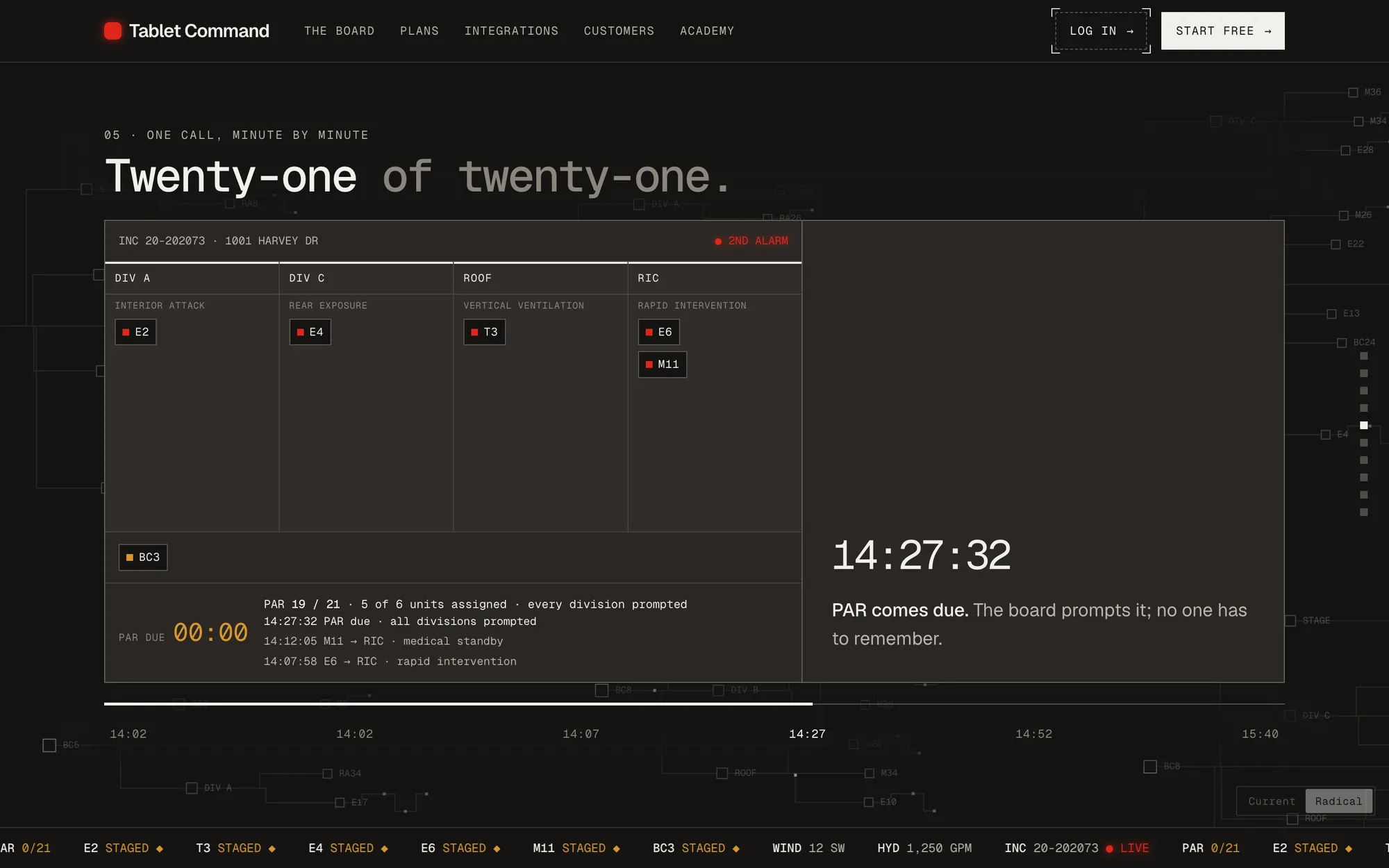The height and width of the screenshot is (868, 1389).
Task: Click the white timeline progress bar
Action: (x=458, y=704)
